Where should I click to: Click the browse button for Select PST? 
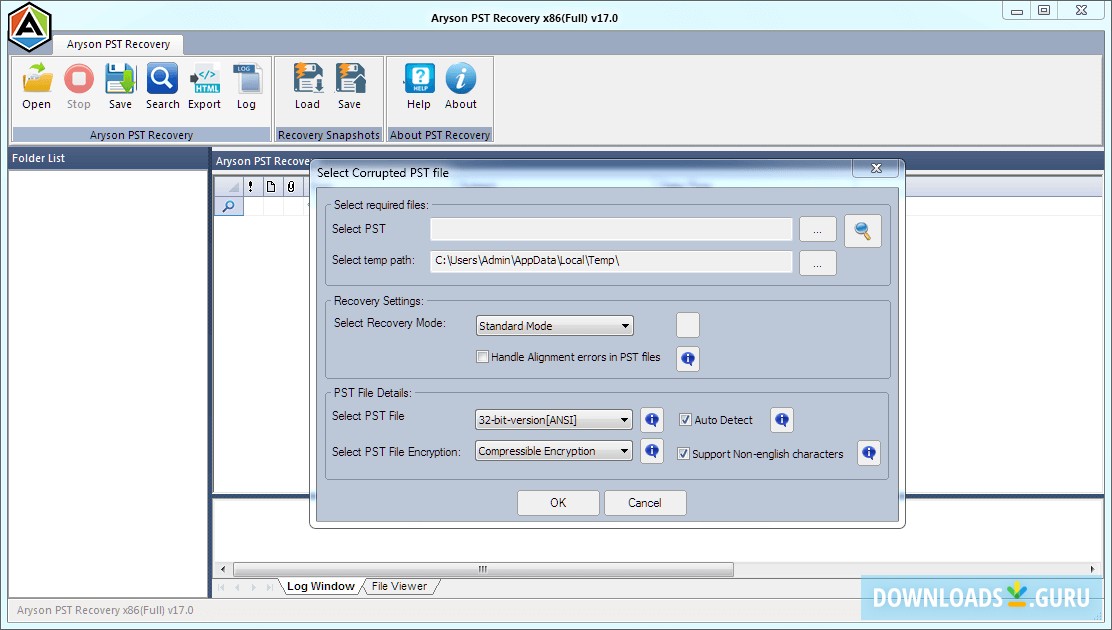tap(818, 230)
